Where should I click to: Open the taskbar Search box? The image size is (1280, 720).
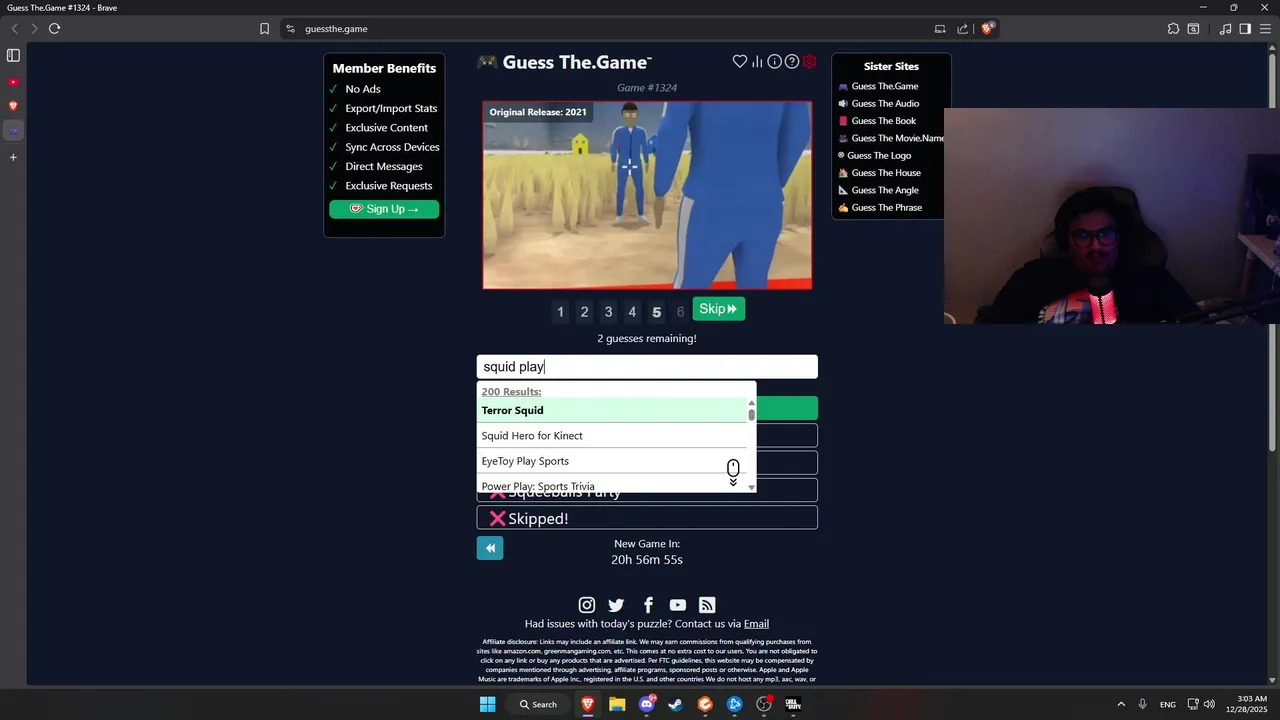point(538,704)
